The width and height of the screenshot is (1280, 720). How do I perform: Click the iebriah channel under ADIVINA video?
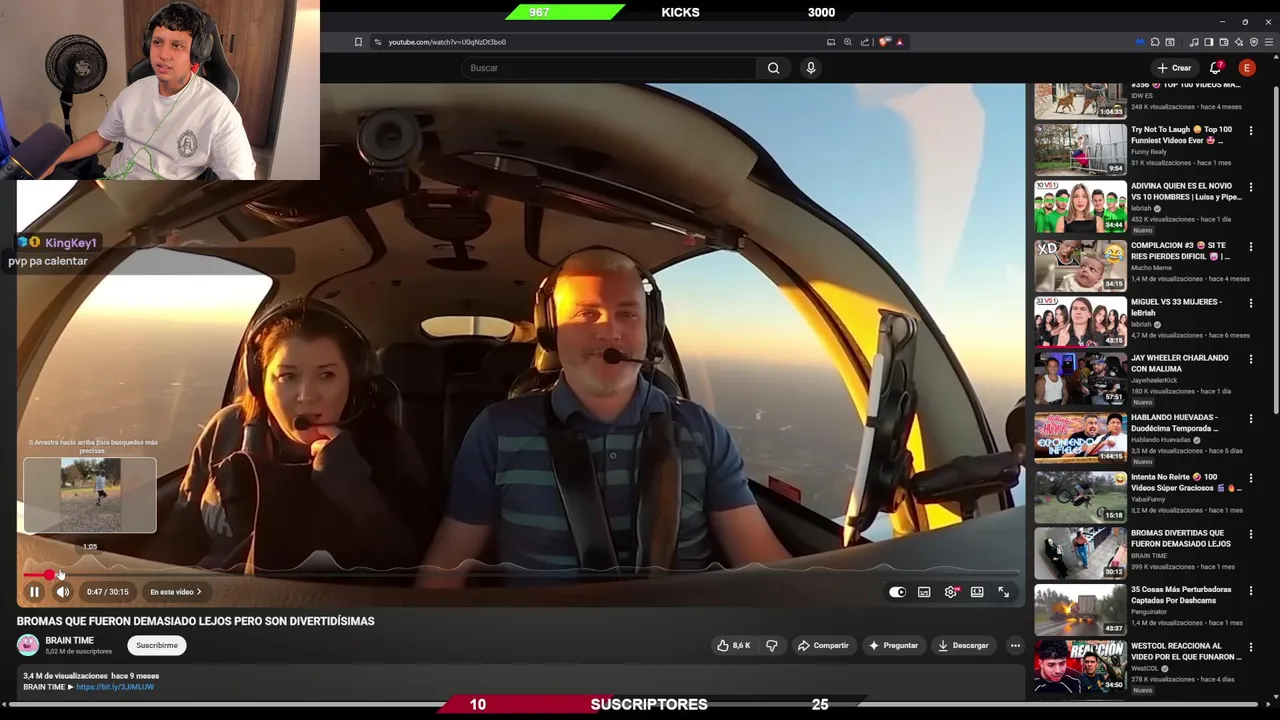1141,209
